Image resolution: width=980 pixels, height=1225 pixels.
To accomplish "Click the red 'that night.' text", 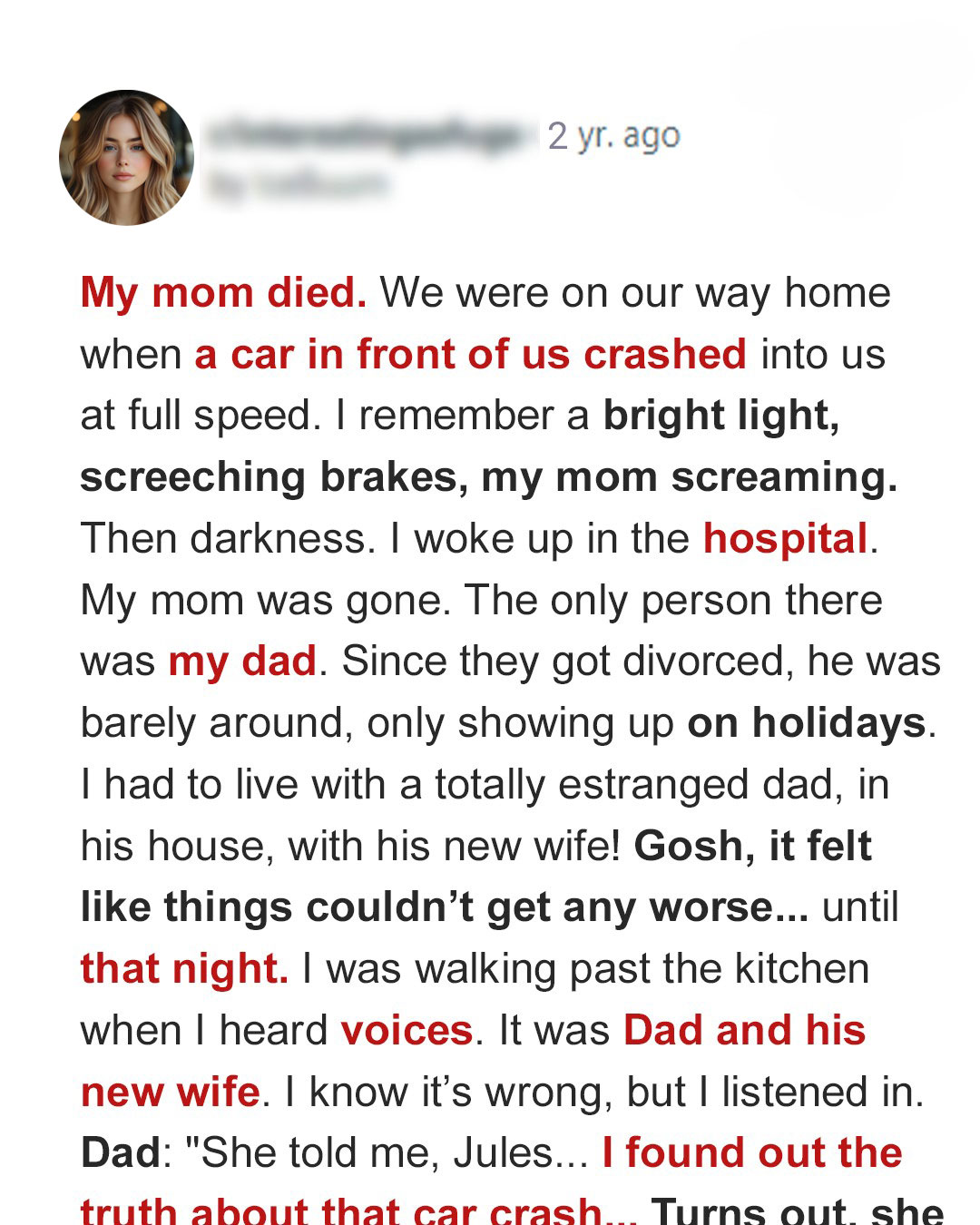I will click(x=184, y=968).
